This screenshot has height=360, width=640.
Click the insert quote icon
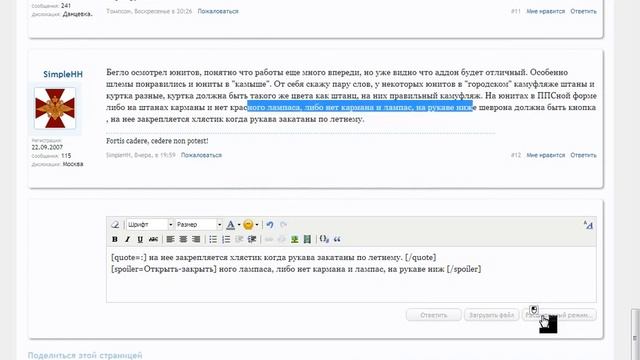337,239
